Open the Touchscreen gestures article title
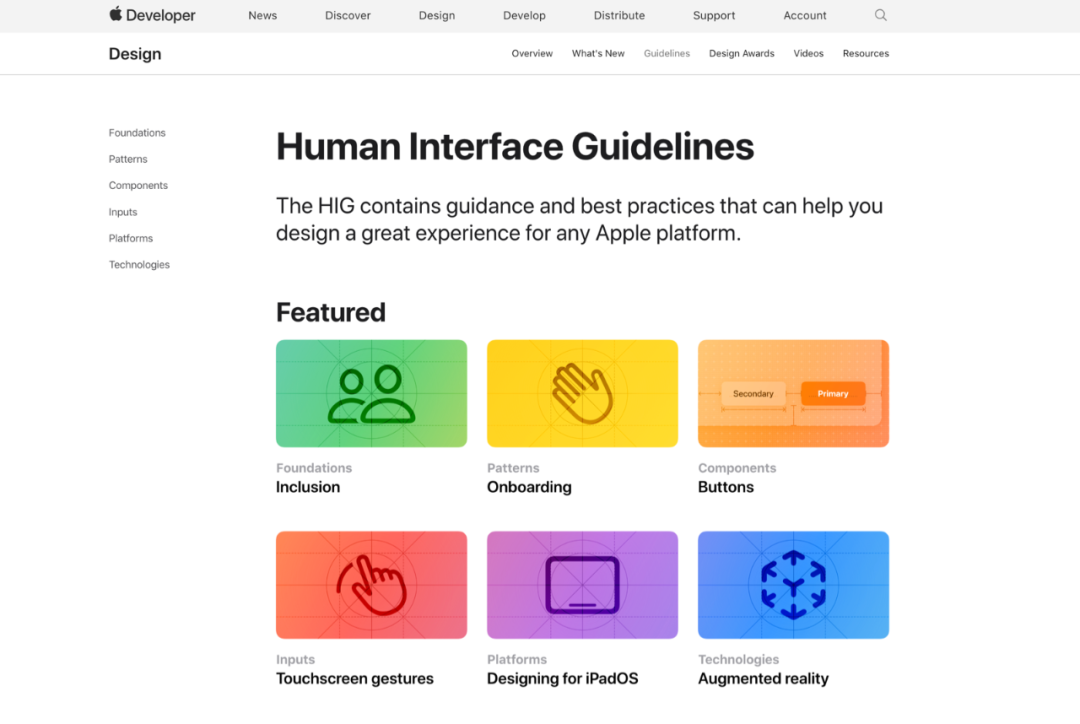1080x724 pixels. 355,679
